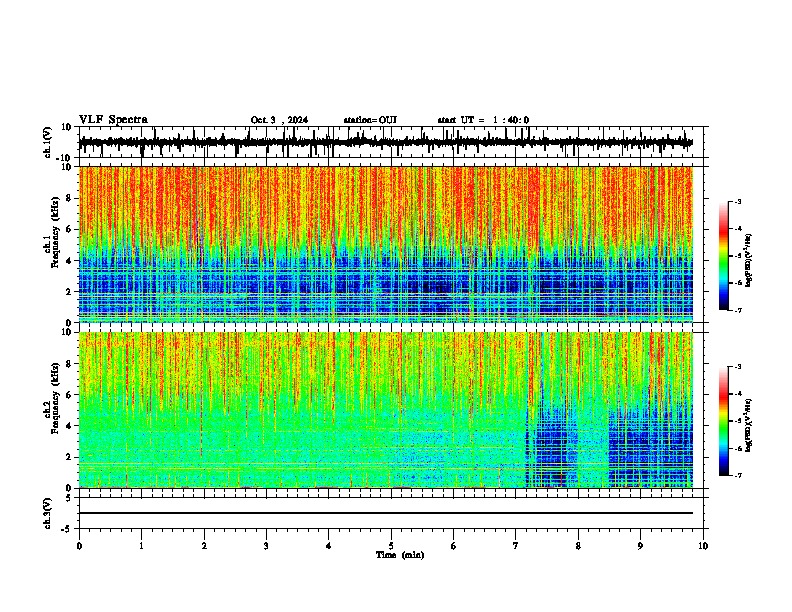Click the "Time (min)" axis title

point(400,555)
